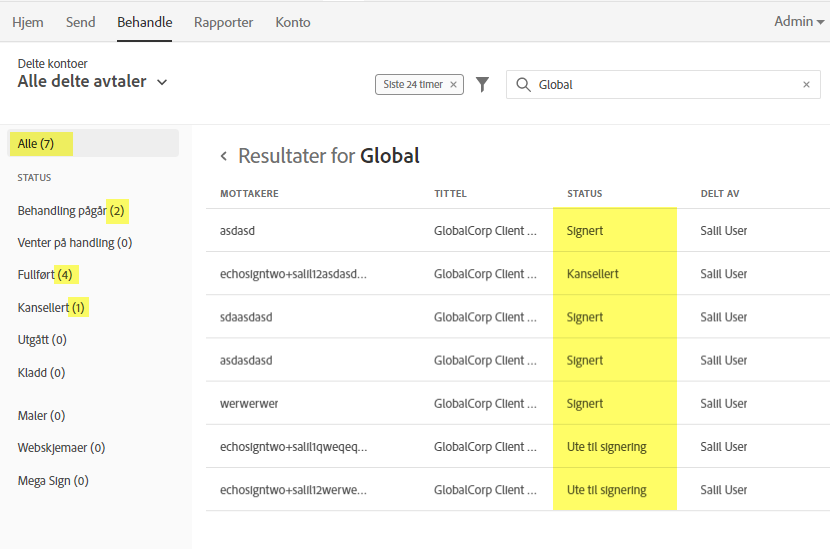Select the Alle (7) filter
This screenshot has height=549, width=830.
click(36, 144)
